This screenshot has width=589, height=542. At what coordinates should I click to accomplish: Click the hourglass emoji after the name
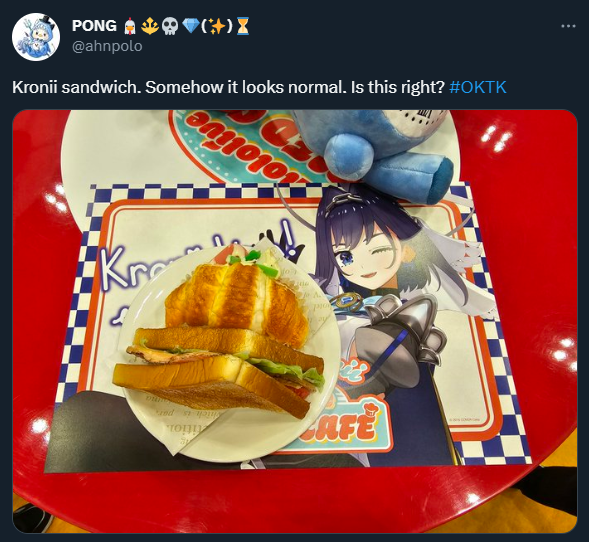[243, 26]
